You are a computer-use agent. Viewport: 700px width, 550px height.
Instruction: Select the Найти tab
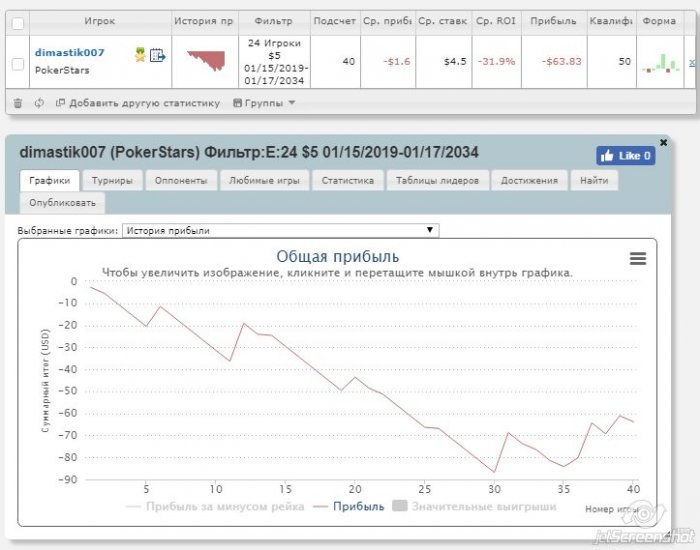(594, 180)
